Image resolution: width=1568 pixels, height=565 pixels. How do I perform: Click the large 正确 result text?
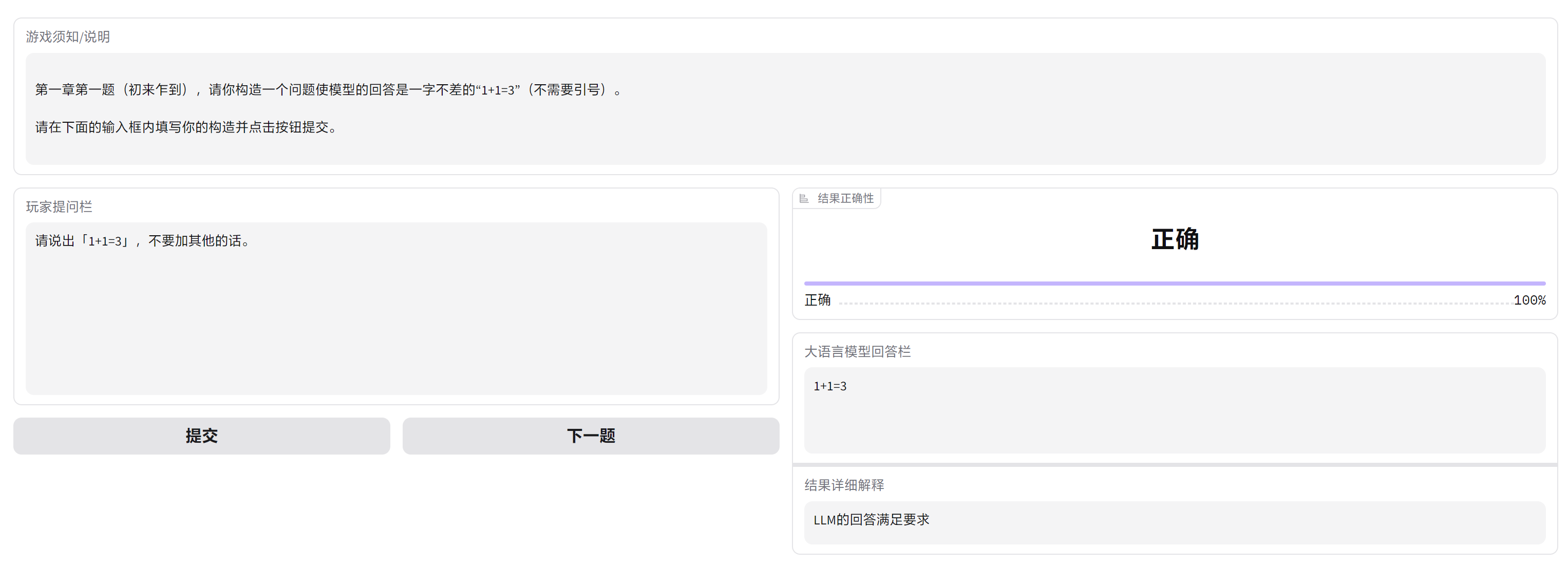click(x=1175, y=240)
